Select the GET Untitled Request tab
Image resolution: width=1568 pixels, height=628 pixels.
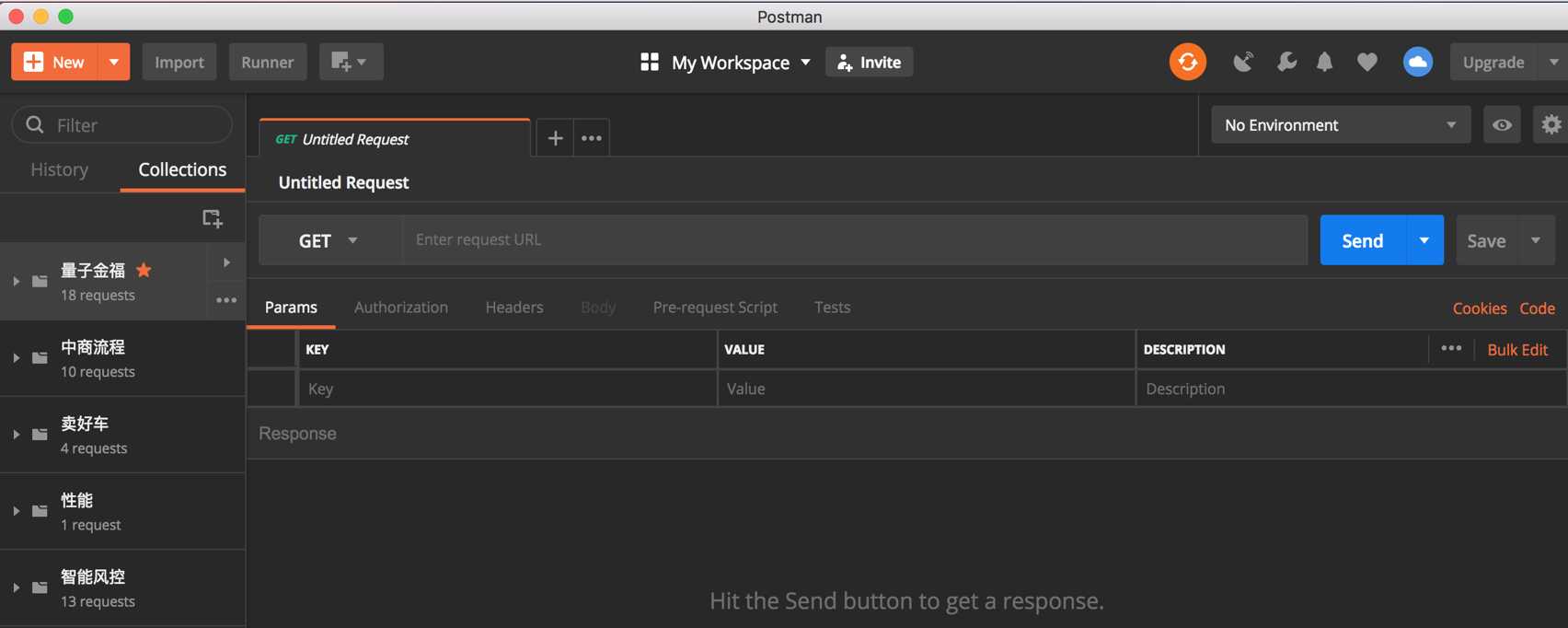[x=395, y=138]
